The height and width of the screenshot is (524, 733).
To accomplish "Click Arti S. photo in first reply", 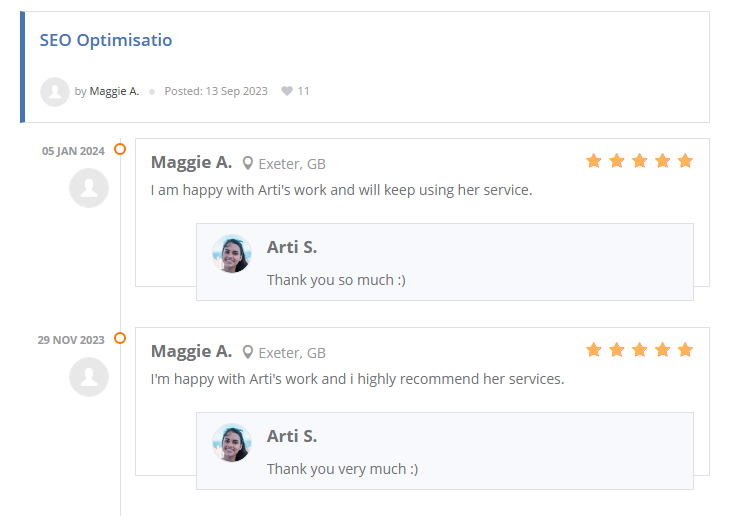I will 232,254.
